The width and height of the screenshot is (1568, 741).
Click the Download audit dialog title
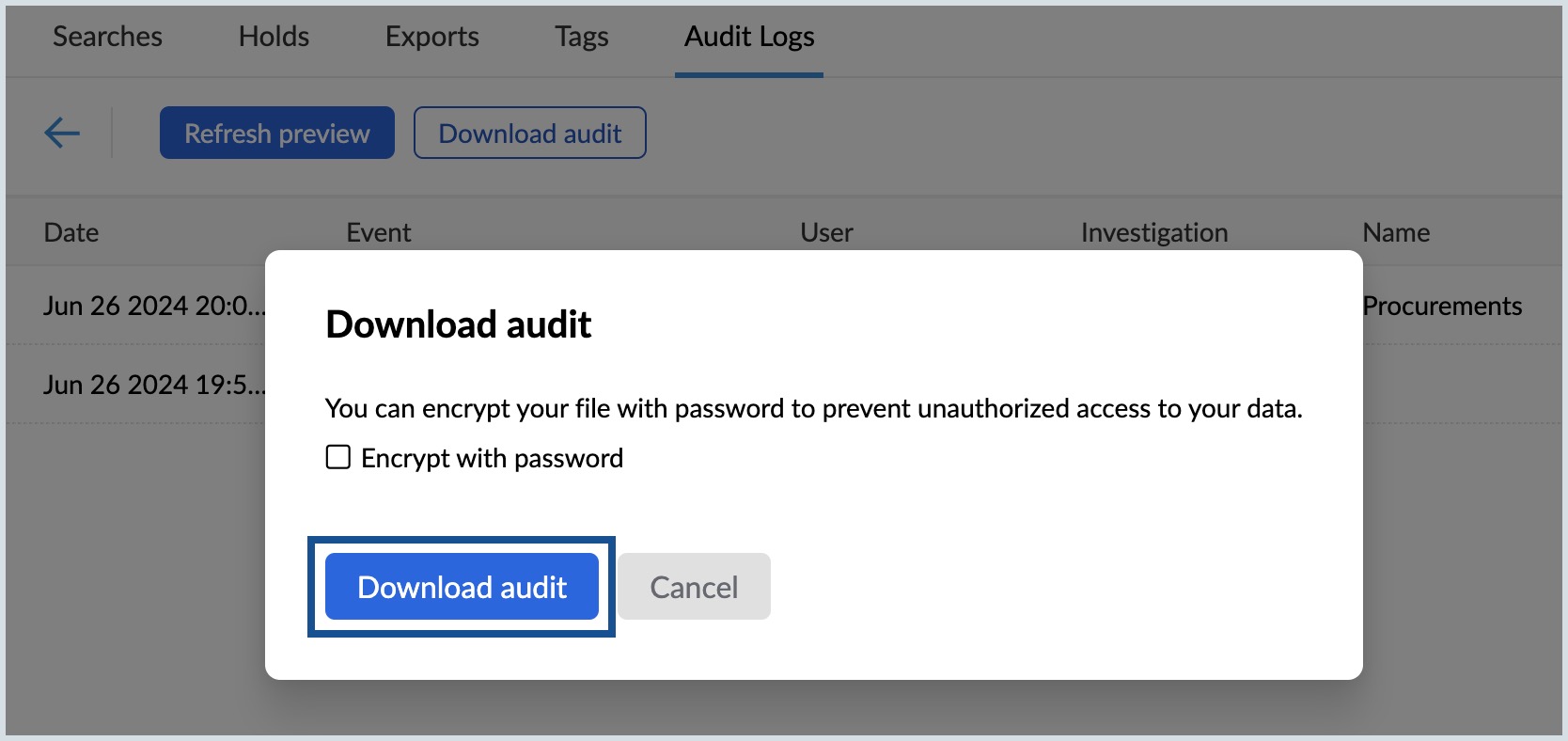(x=459, y=324)
